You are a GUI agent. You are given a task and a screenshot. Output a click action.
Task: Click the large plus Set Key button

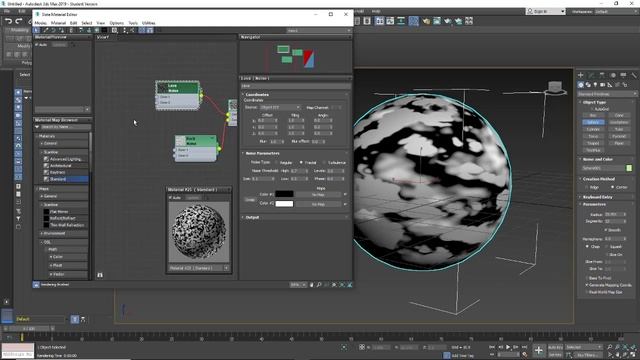point(539,350)
